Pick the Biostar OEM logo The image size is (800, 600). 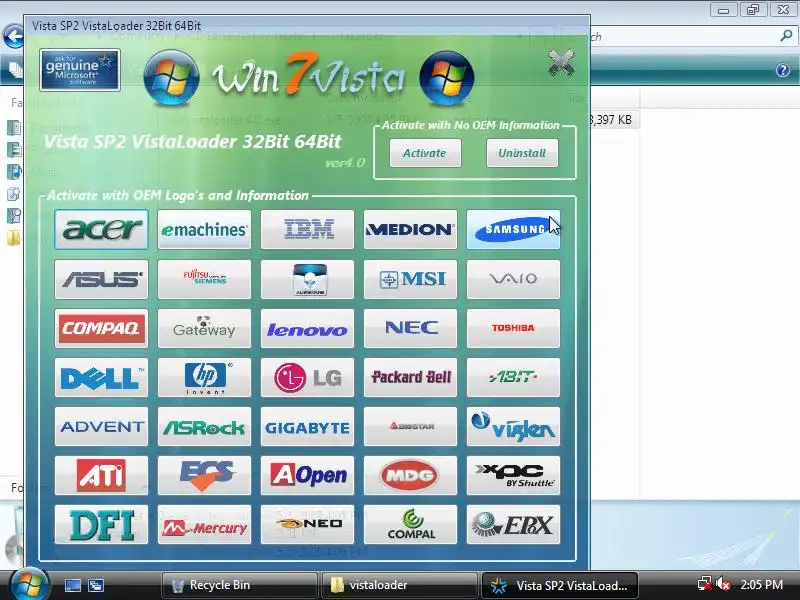pos(410,426)
